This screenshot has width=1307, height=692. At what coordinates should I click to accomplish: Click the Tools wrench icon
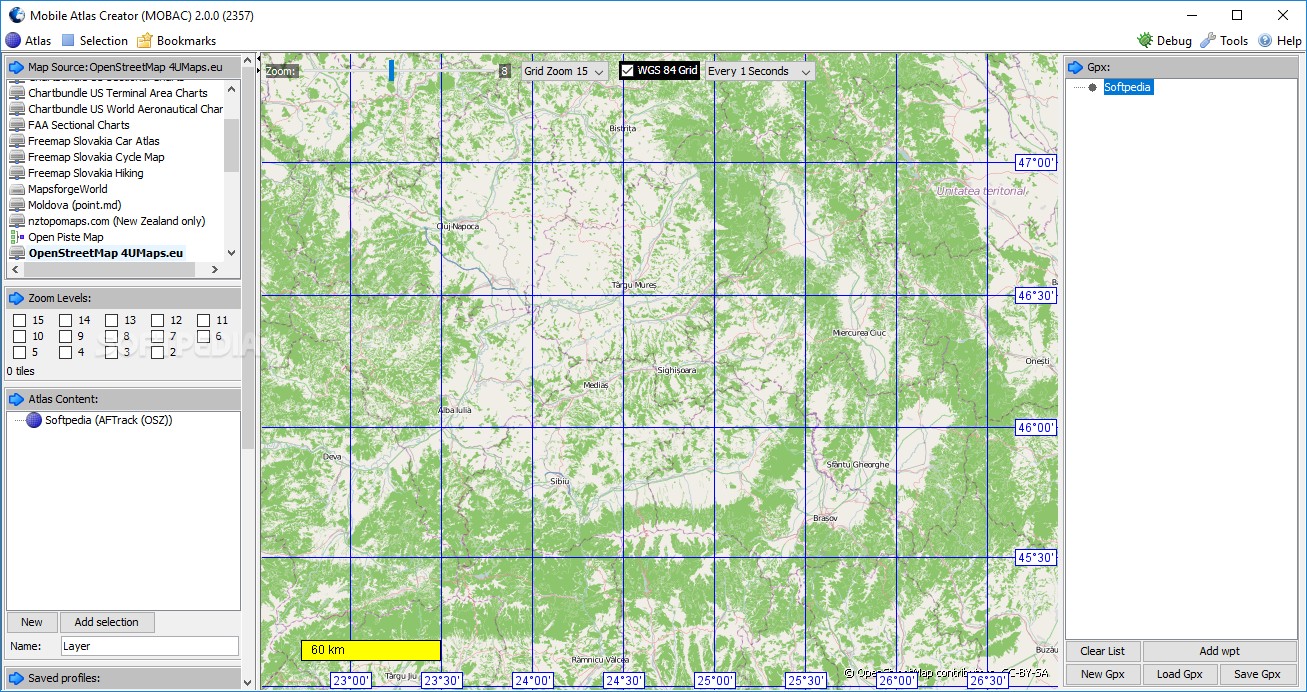[1208, 41]
